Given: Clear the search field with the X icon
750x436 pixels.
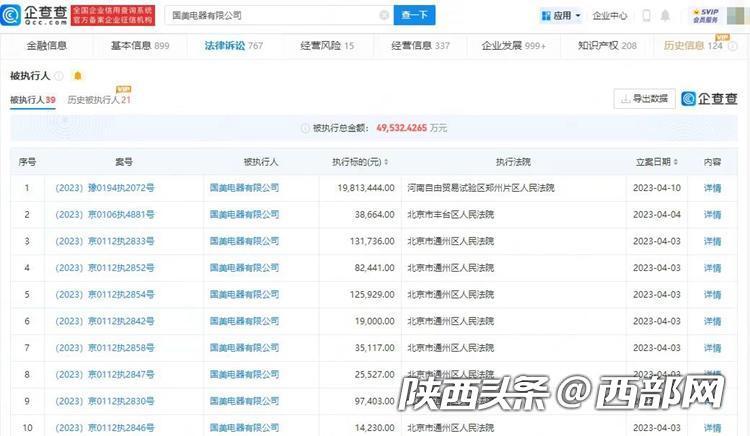Looking at the screenshot, I should click(x=384, y=15).
